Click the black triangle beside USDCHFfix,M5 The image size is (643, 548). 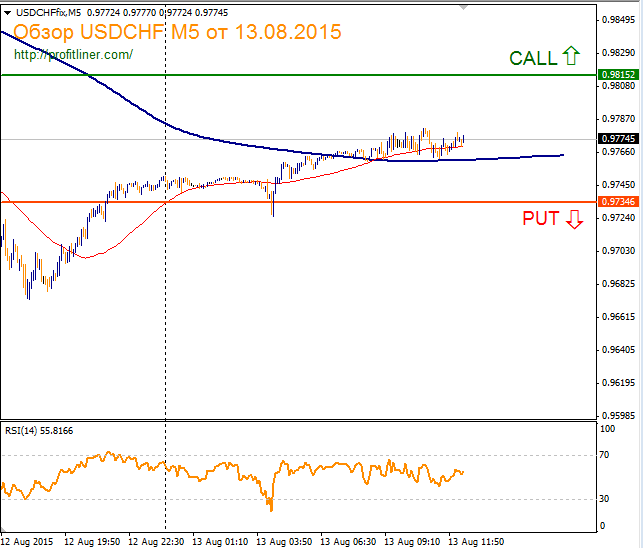[7, 13]
